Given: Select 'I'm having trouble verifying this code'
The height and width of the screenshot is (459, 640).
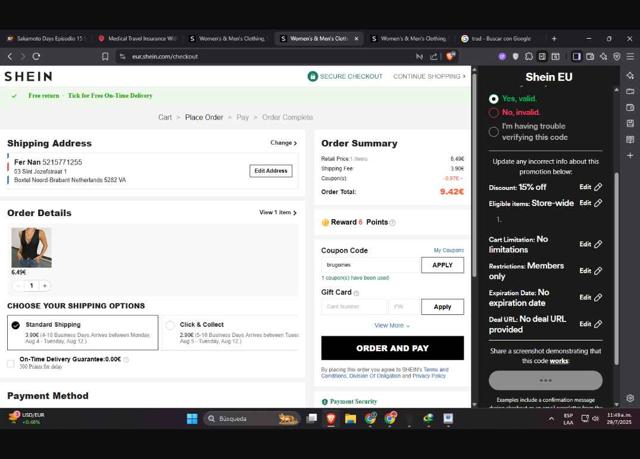Looking at the screenshot, I should pos(493,132).
